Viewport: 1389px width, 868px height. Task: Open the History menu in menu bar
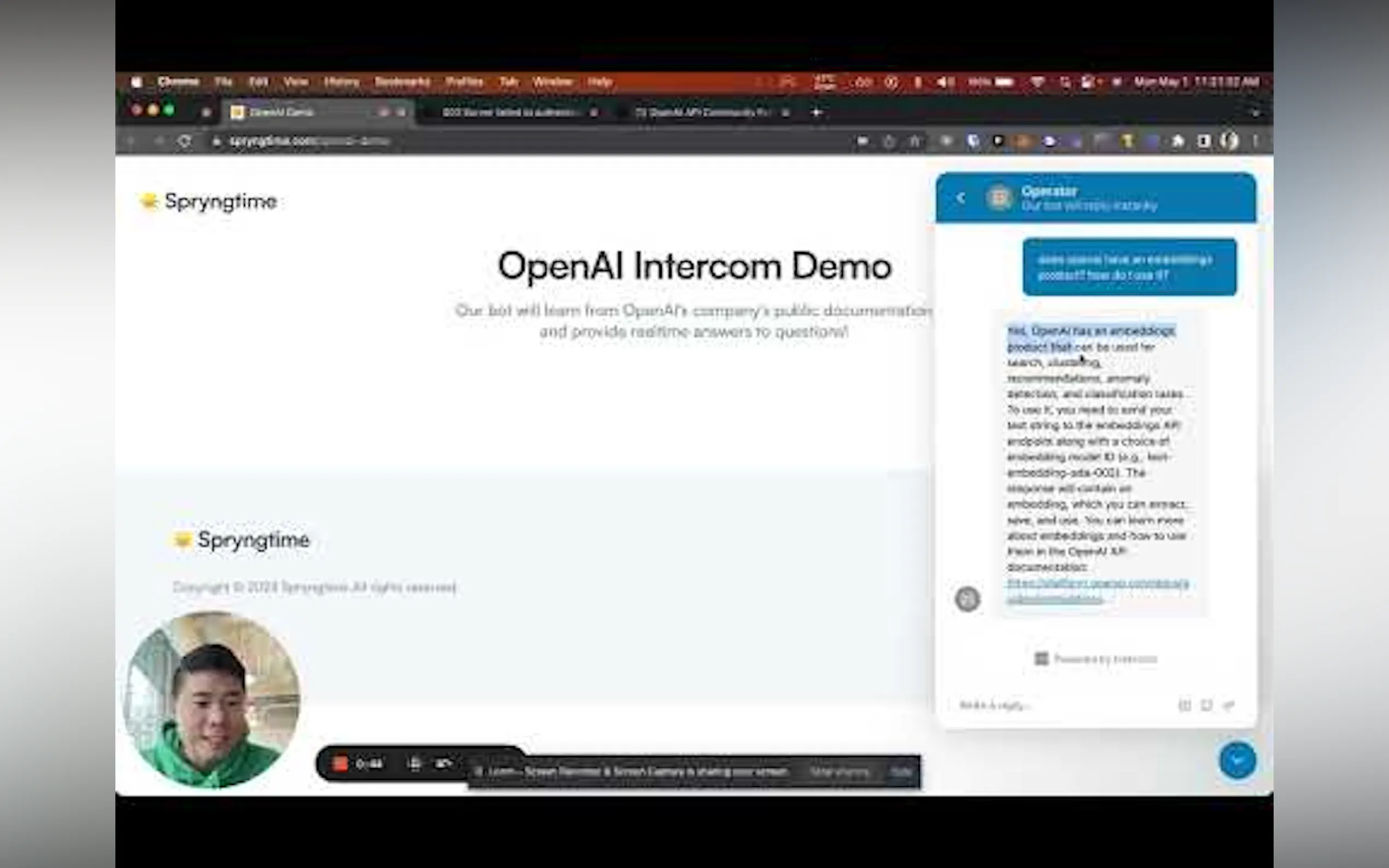coord(341,82)
